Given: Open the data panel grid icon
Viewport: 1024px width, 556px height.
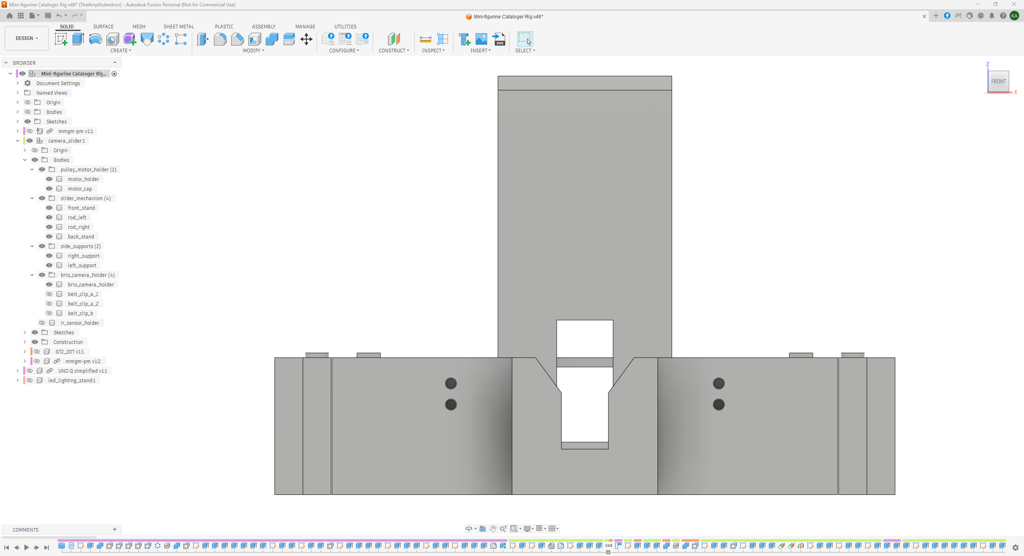Looking at the screenshot, I should [20, 16].
